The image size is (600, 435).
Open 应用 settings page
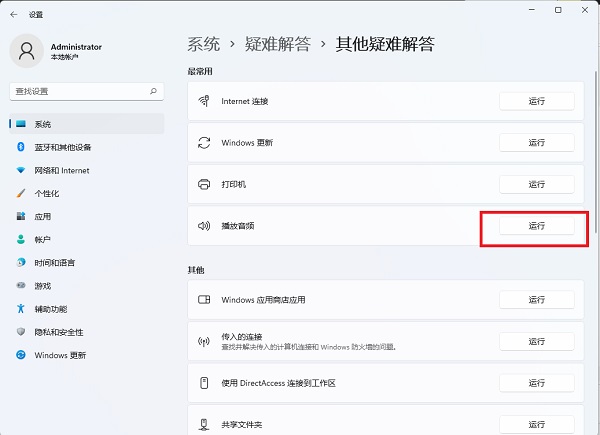(x=42, y=216)
